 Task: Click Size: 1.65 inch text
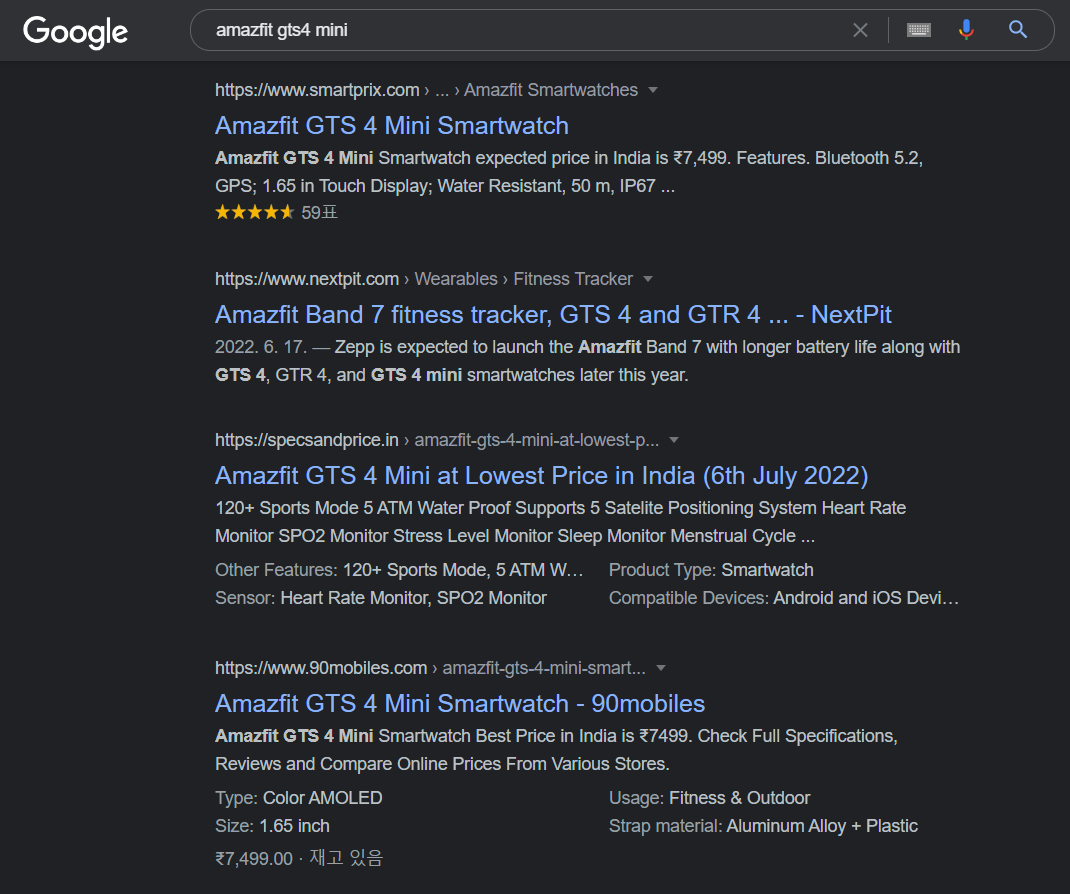click(x=272, y=826)
